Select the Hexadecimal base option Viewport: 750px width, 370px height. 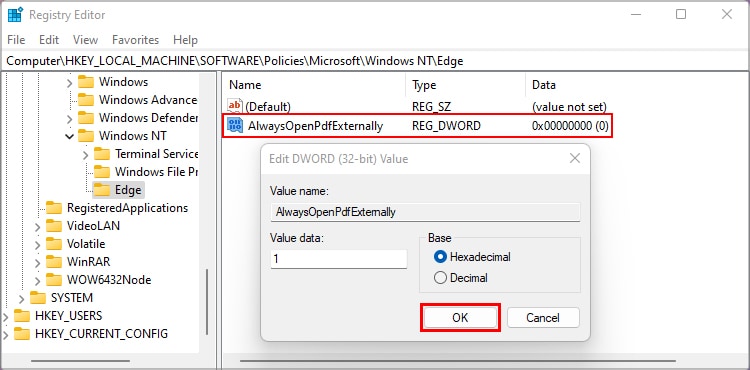(472, 257)
